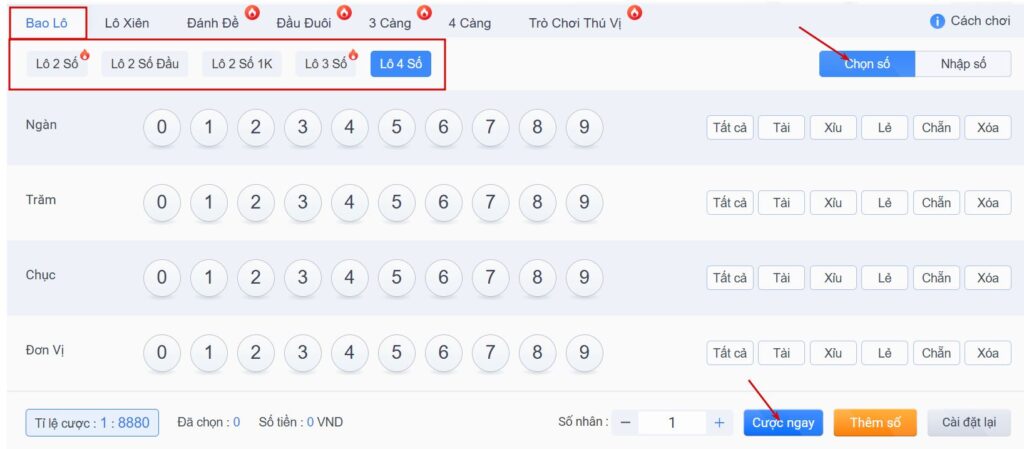The image size is (1024, 449).
Task: Toggle number 9 in Ngàn row
Action: click(584, 127)
